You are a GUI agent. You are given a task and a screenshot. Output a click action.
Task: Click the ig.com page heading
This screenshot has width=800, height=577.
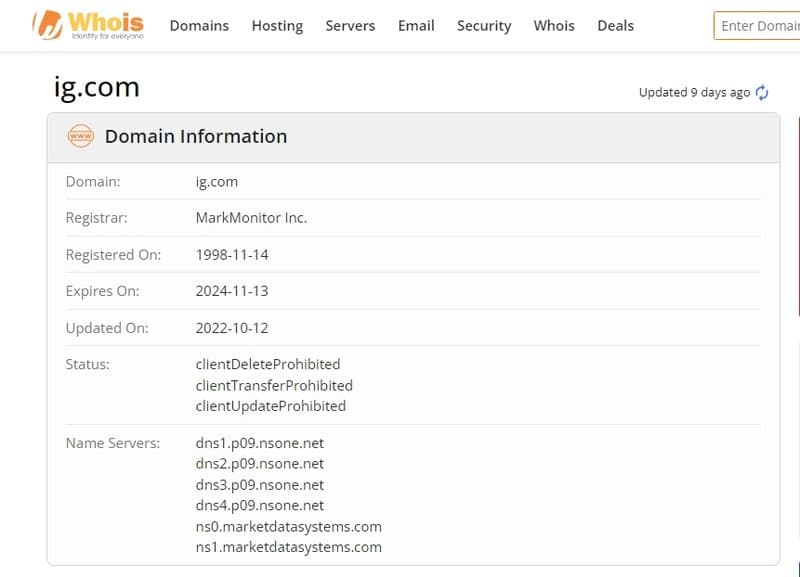pyautogui.click(x=97, y=87)
